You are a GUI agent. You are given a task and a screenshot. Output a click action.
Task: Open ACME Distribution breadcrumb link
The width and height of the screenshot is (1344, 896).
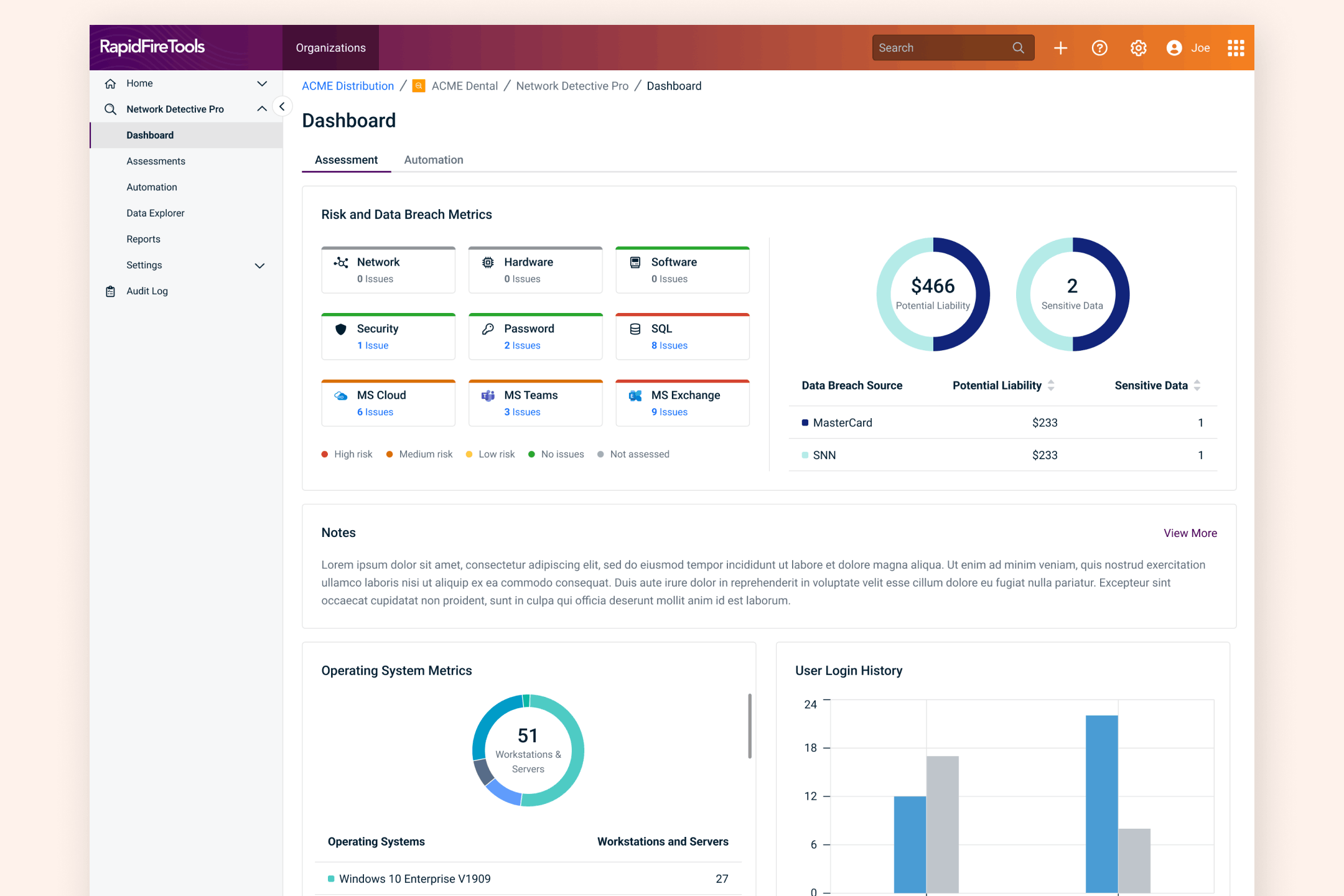point(348,86)
